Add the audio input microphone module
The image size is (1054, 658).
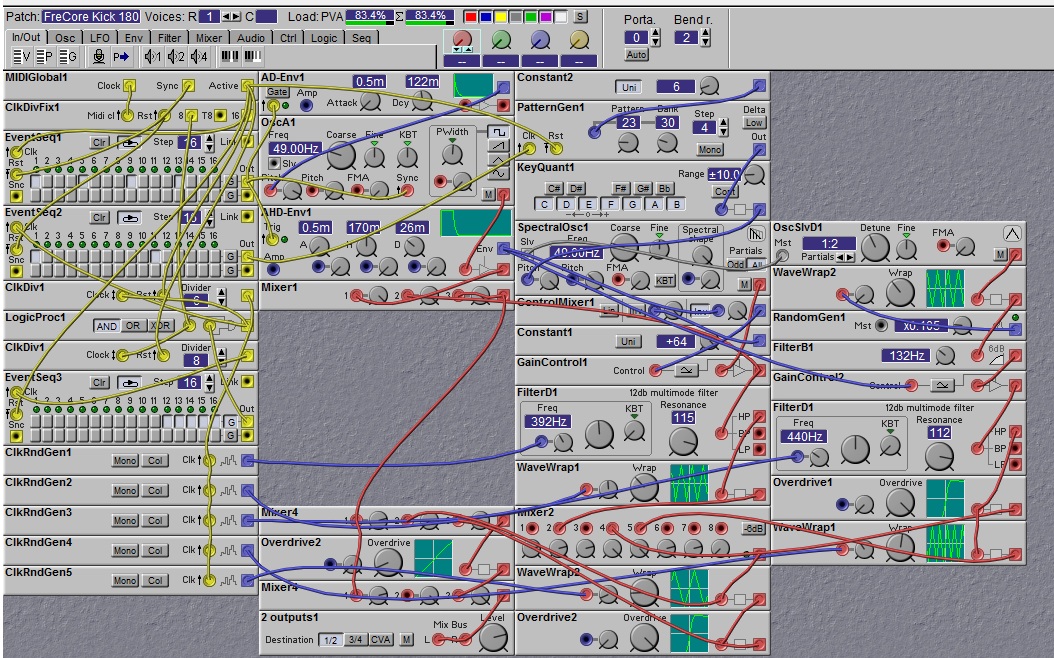(99, 56)
